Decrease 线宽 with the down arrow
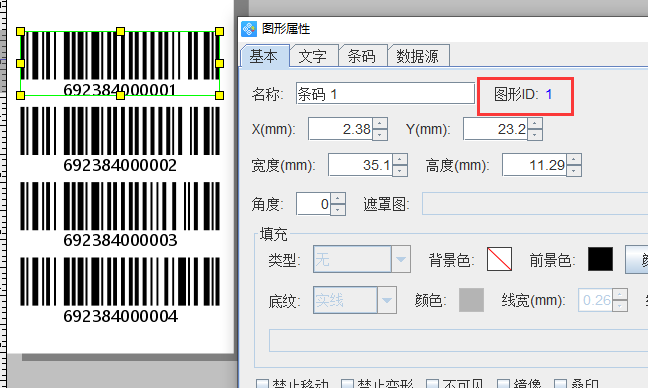This screenshot has height=388, width=648. click(x=620, y=306)
